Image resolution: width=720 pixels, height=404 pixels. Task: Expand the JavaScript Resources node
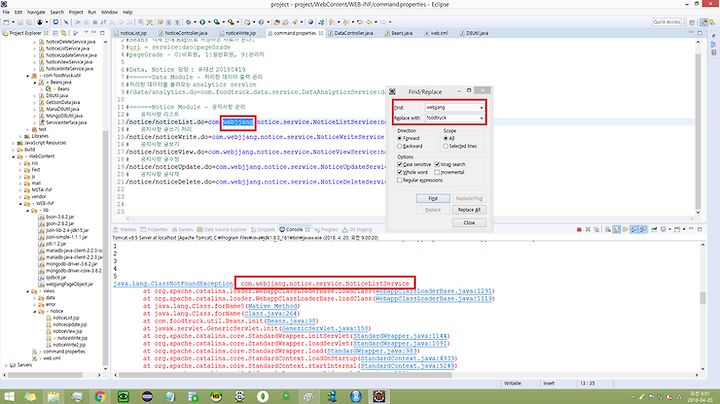[13, 143]
